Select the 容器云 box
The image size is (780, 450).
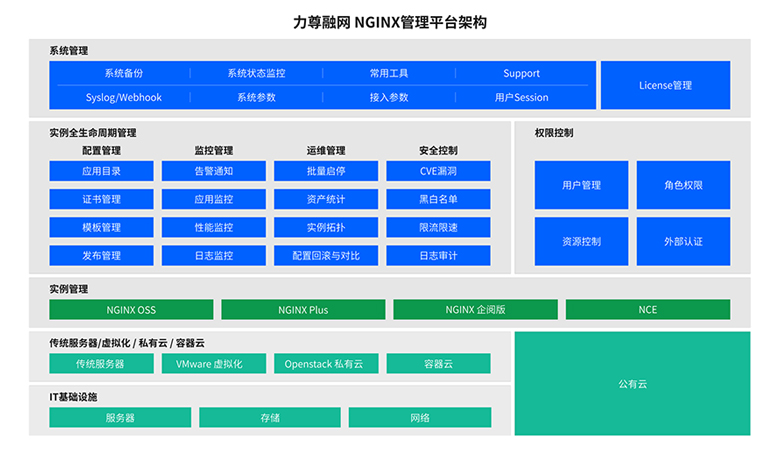tap(438, 363)
